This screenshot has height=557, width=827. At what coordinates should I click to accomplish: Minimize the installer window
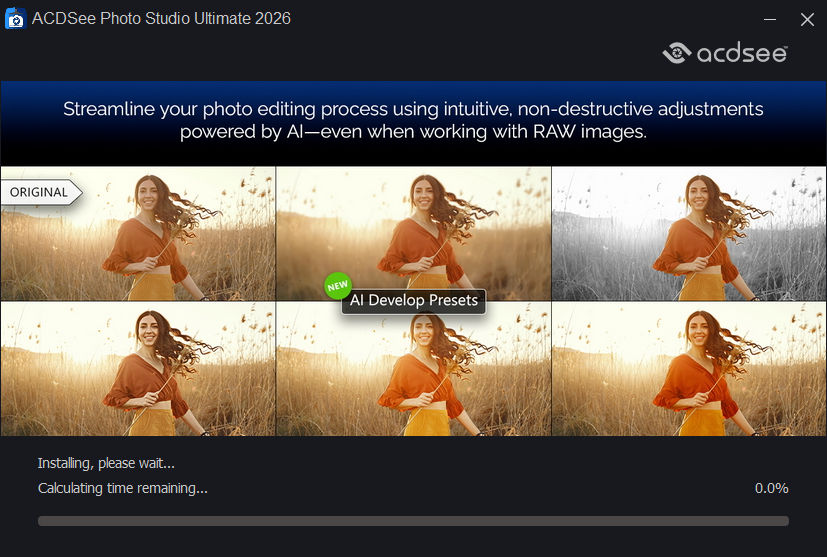pyautogui.click(x=770, y=20)
